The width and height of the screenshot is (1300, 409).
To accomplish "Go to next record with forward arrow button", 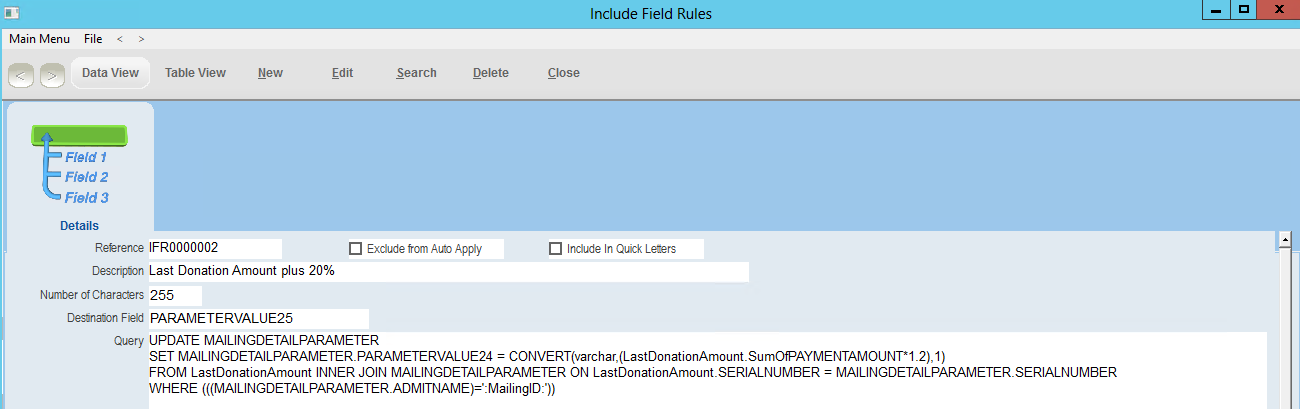I will click(52, 74).
